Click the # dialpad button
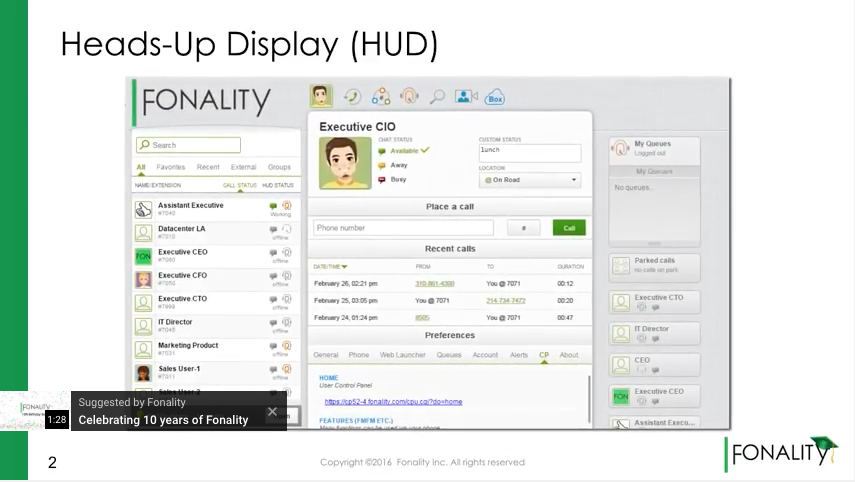Image resolution: width=855 pixels, height=482 pixels. 523,228
